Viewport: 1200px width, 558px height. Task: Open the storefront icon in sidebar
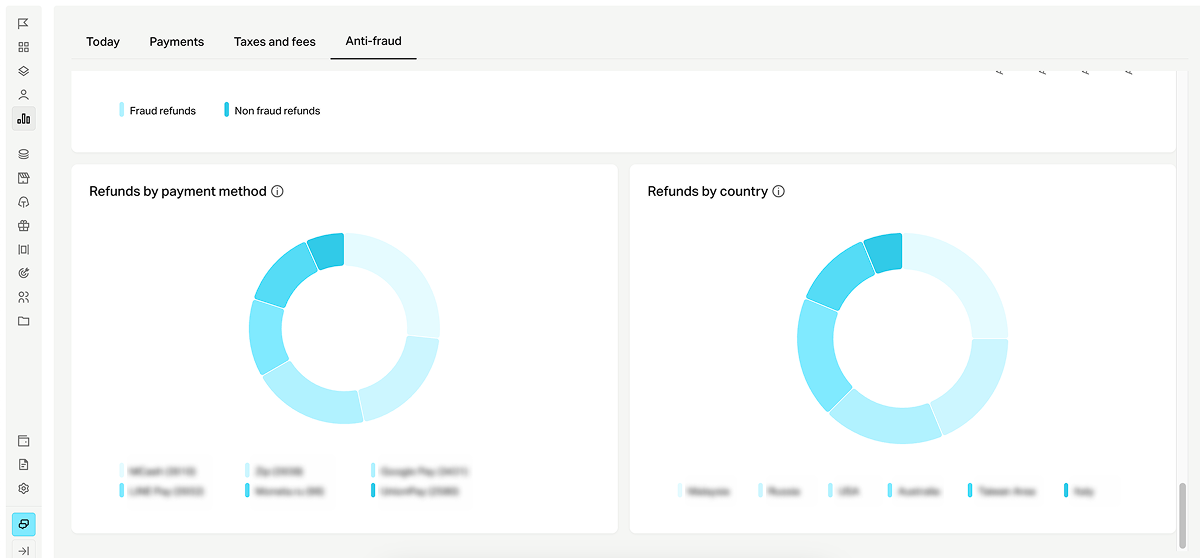click(x=24, y=178)
